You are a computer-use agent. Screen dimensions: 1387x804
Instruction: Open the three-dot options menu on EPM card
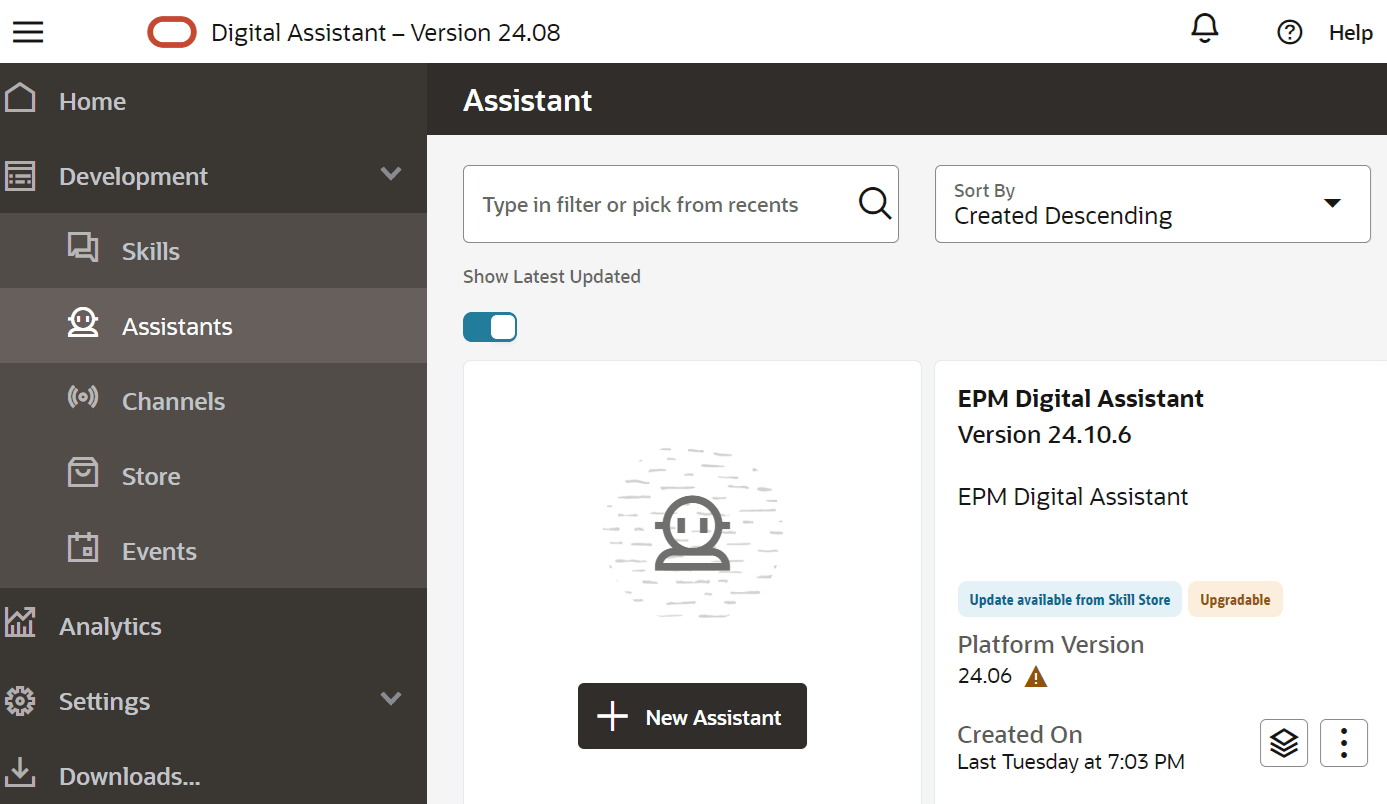pos(1344,743)
